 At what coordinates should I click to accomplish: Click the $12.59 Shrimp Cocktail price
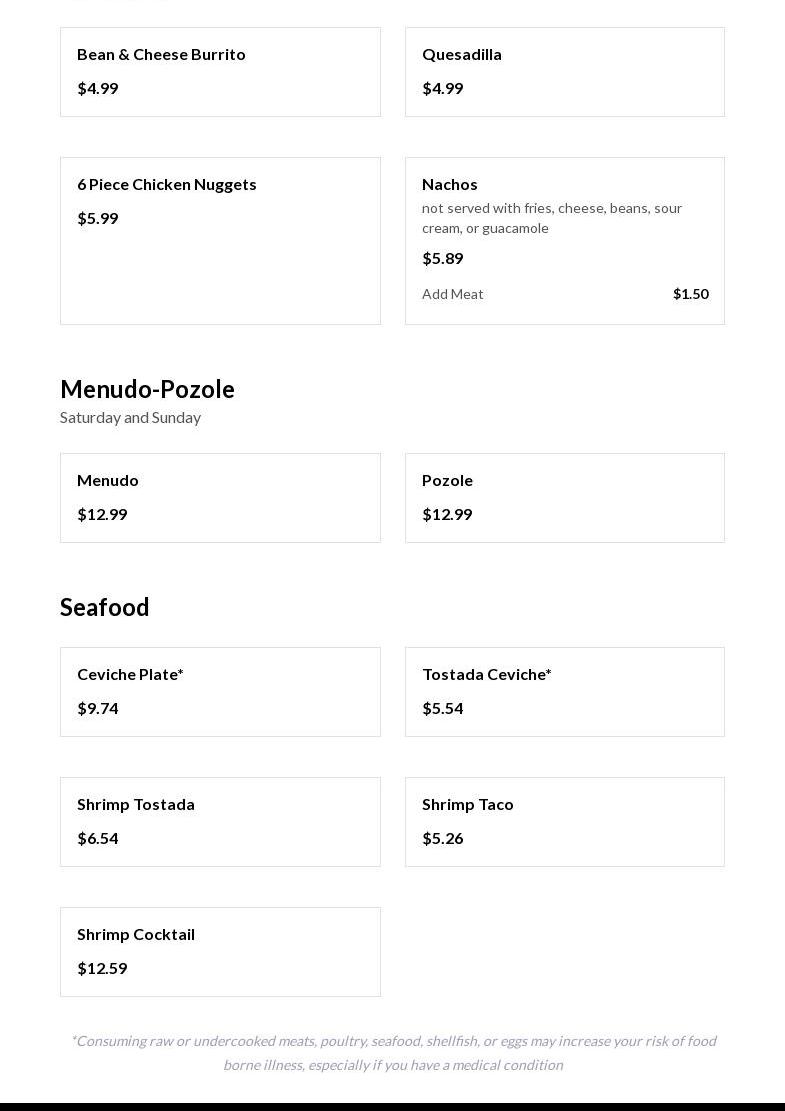point(102,968)
